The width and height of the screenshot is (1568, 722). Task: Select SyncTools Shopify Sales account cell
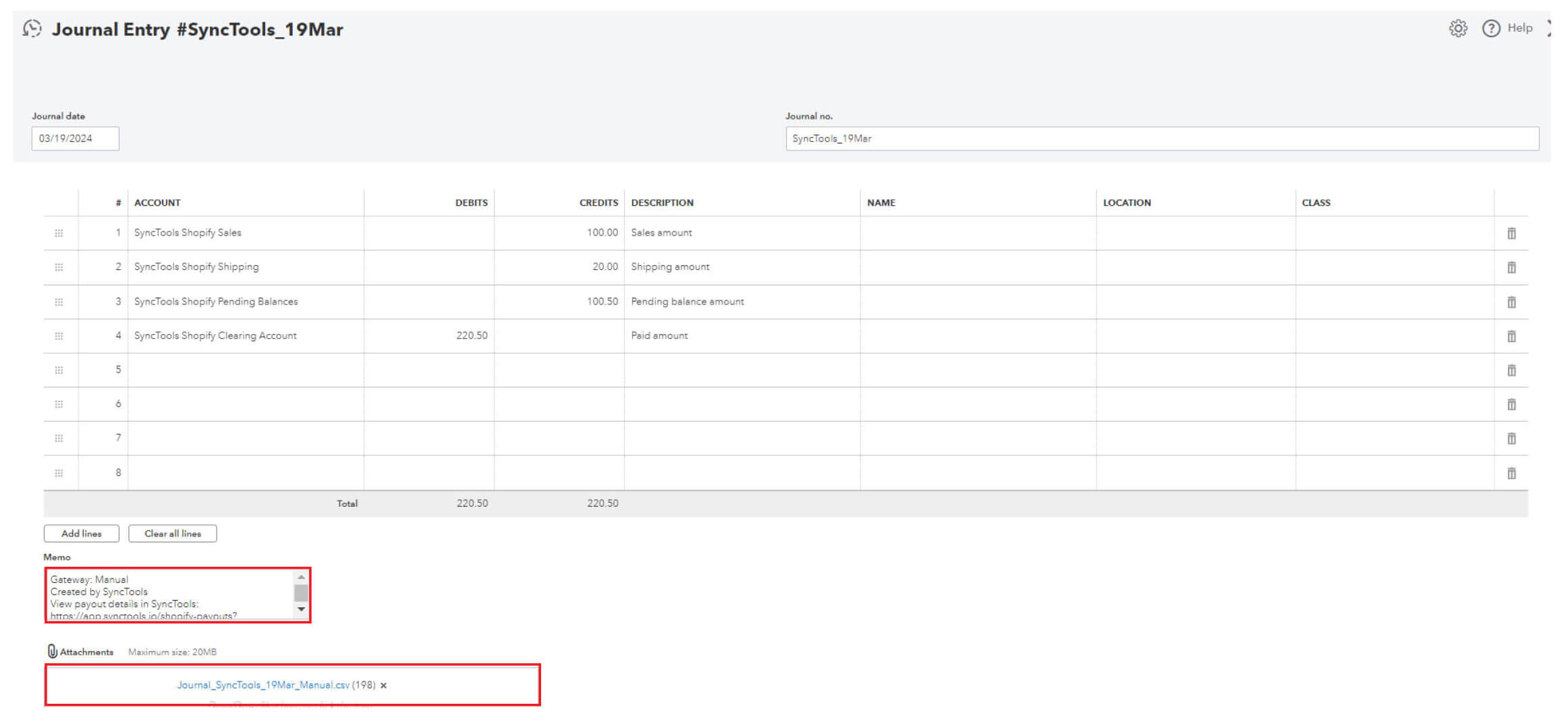pos(246,233)
